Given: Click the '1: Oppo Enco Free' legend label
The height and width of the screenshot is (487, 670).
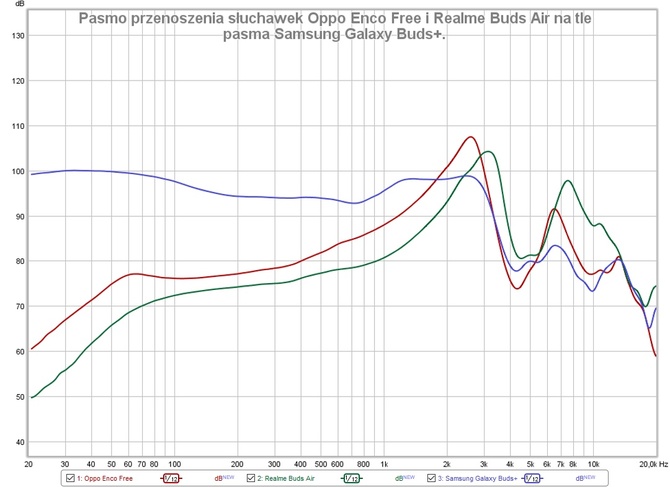Looking at the screenshot, I should tap(105, 478).
